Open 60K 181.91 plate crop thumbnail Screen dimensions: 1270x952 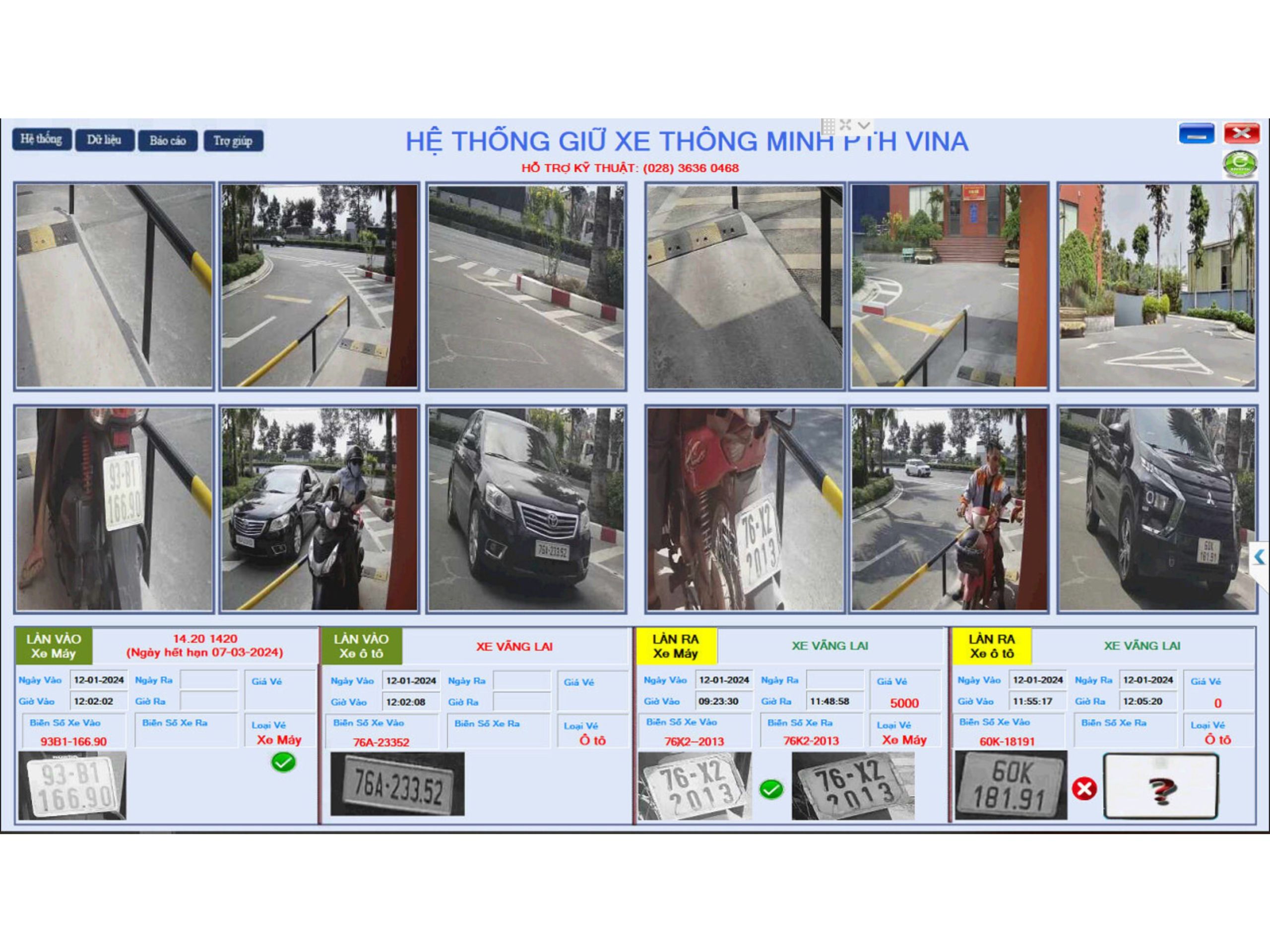(1011, 785)
